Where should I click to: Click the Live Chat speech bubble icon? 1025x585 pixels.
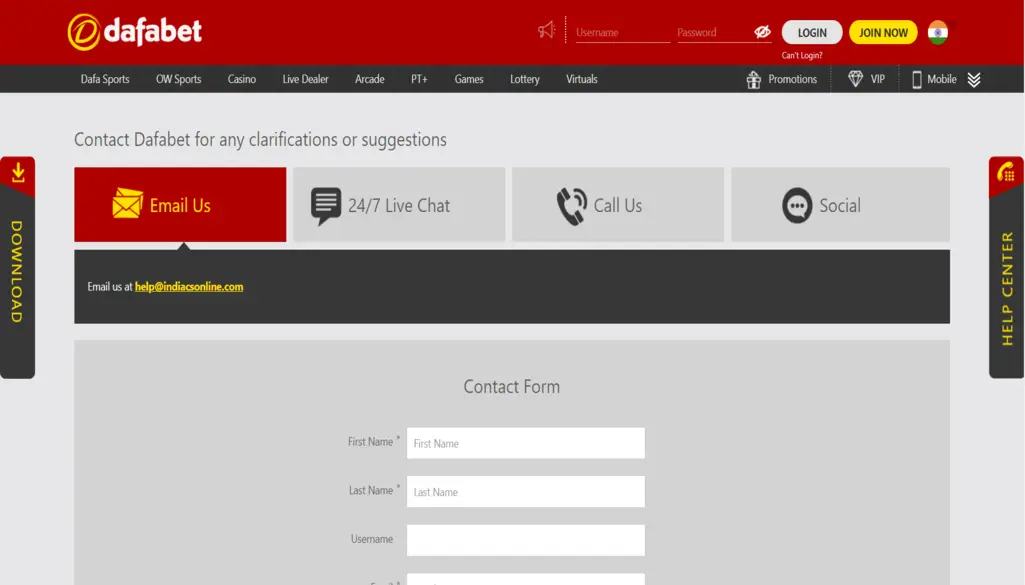(326, 206)
